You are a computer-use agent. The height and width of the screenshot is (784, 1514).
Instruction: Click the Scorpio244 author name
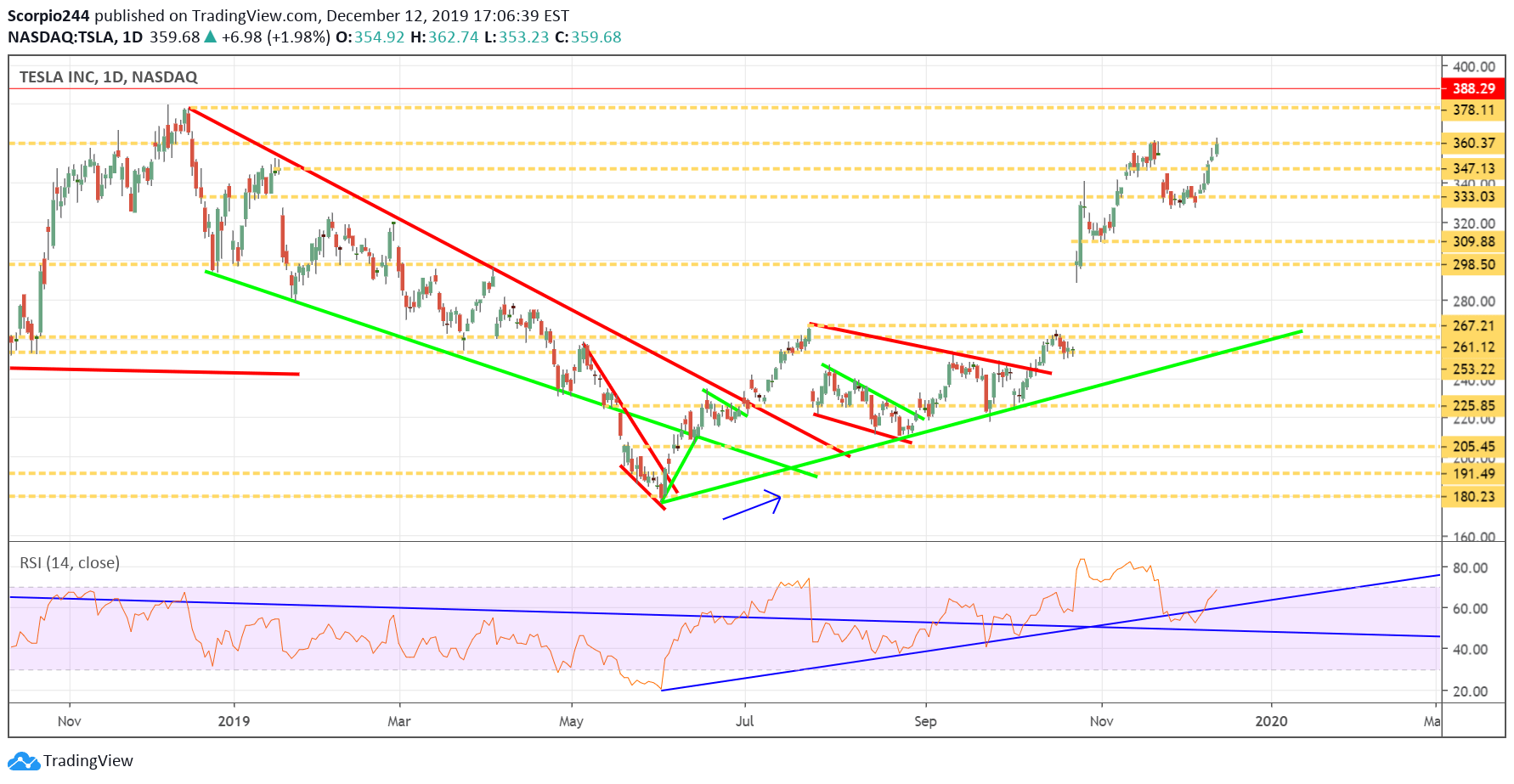48,16
